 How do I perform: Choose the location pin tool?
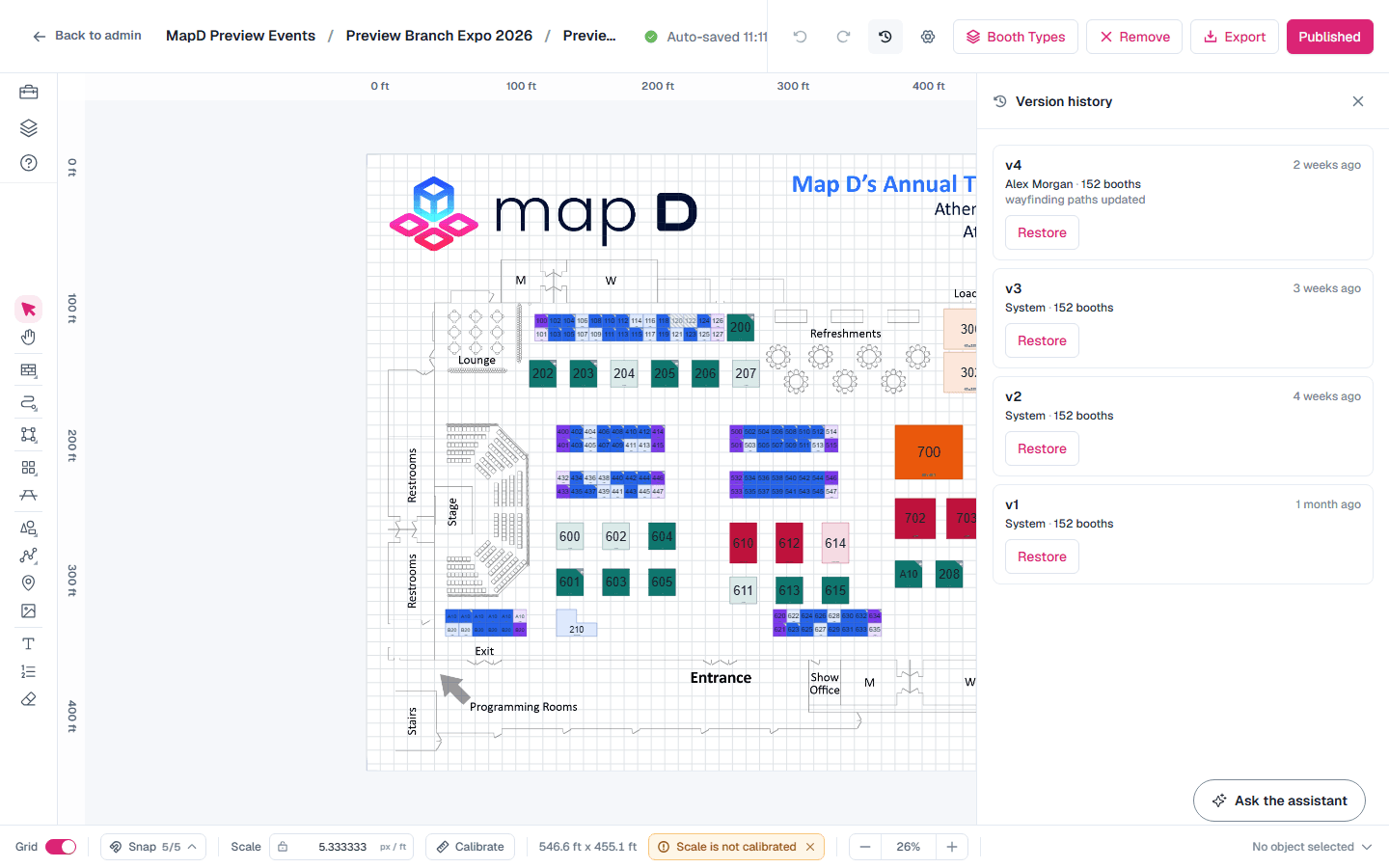[x=28, y=583]
